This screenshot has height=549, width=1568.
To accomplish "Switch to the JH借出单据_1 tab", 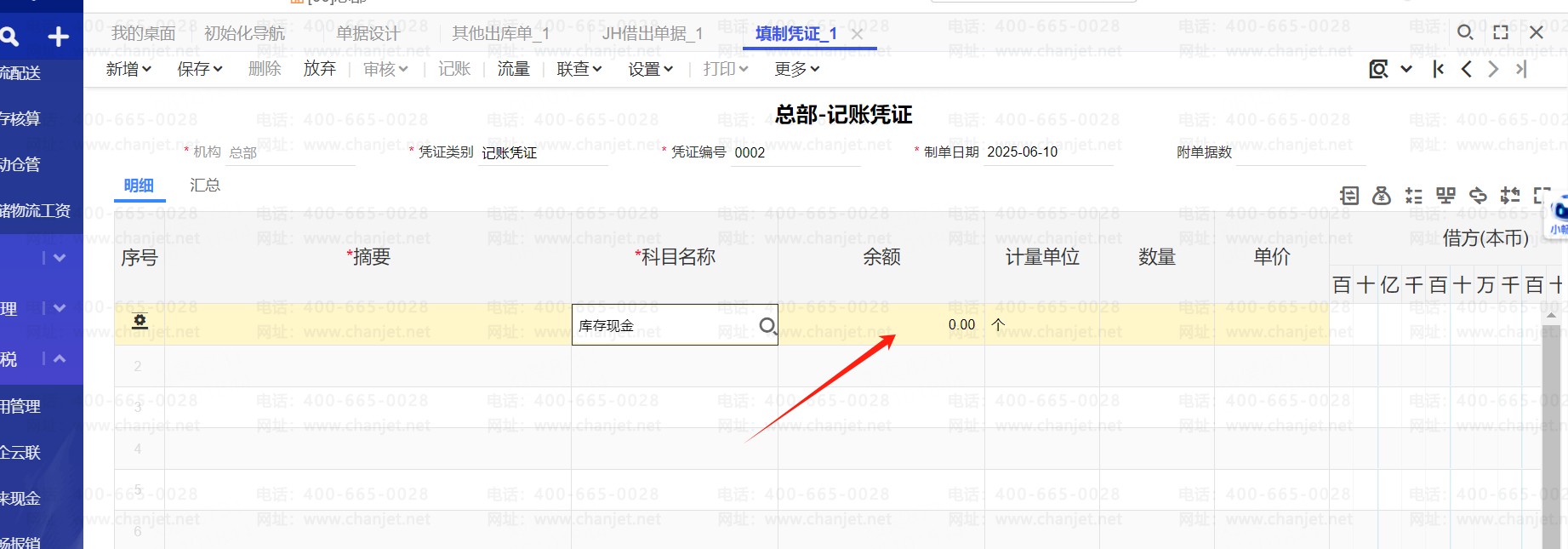I will 652,33.
